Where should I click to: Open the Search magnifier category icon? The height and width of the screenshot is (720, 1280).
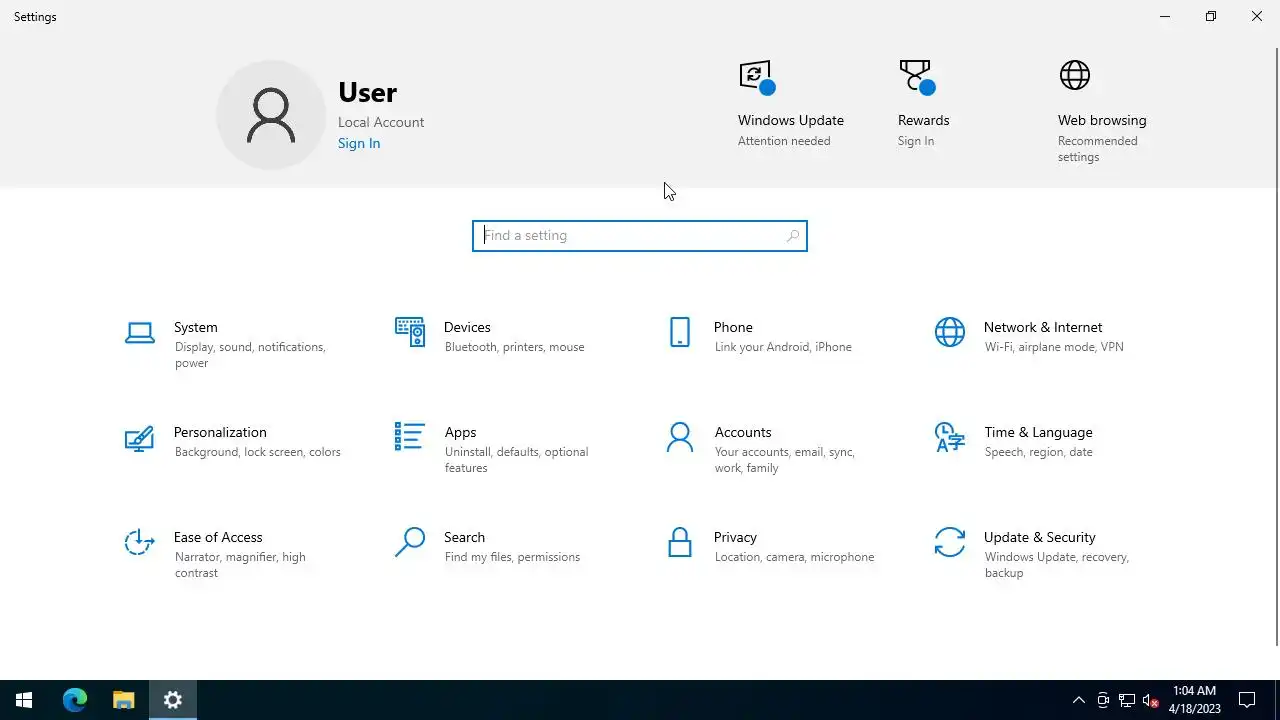(x=410, y=542)
